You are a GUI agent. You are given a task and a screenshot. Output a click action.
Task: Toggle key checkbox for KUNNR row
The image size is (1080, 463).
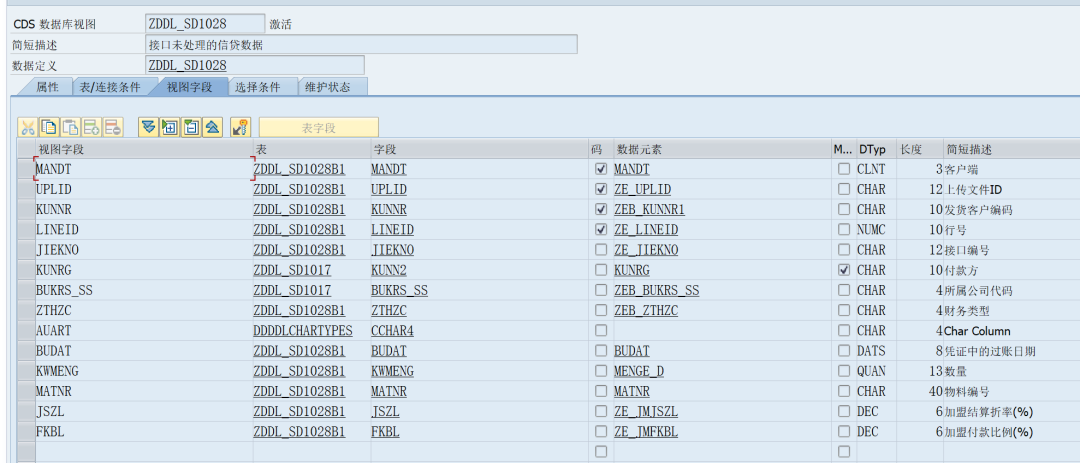[x=601, y=209]
